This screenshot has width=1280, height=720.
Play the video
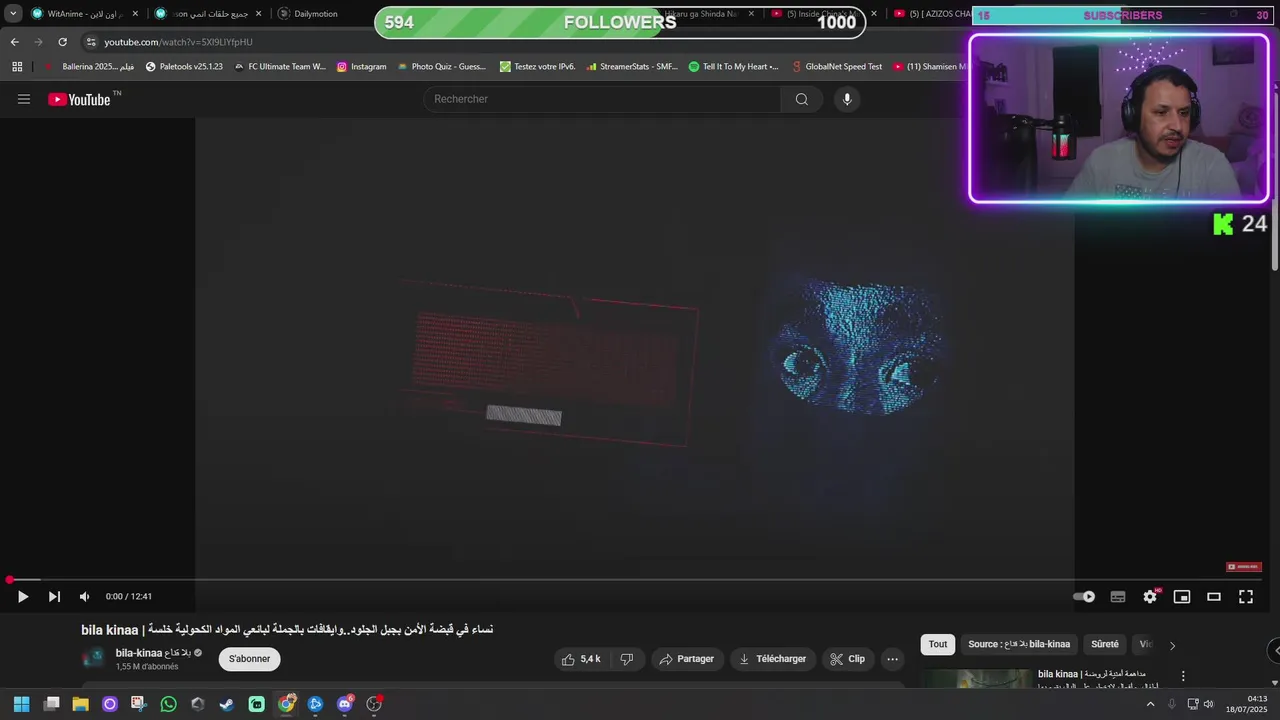tap(22, 597)
